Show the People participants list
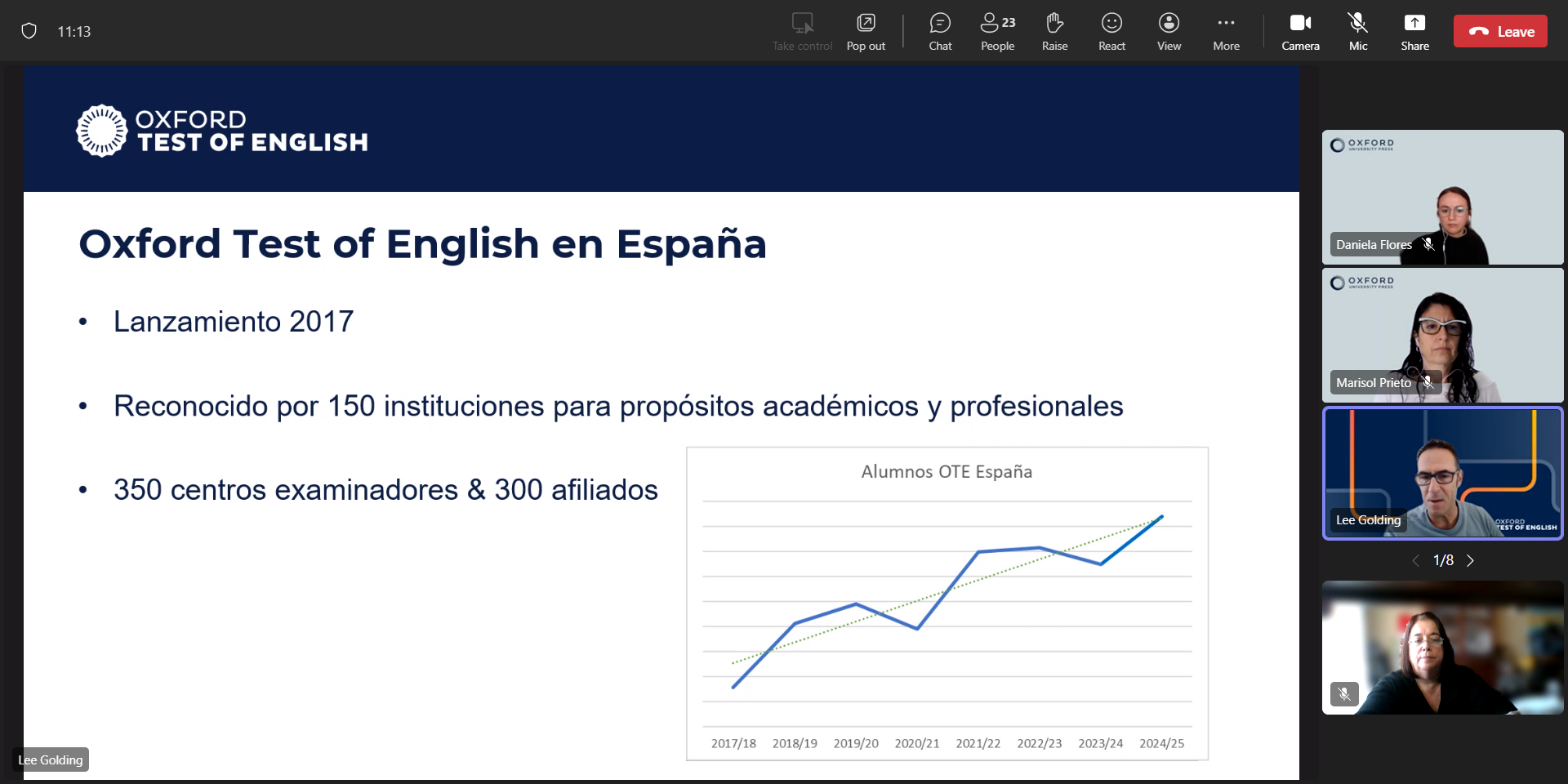 (997, 32)
